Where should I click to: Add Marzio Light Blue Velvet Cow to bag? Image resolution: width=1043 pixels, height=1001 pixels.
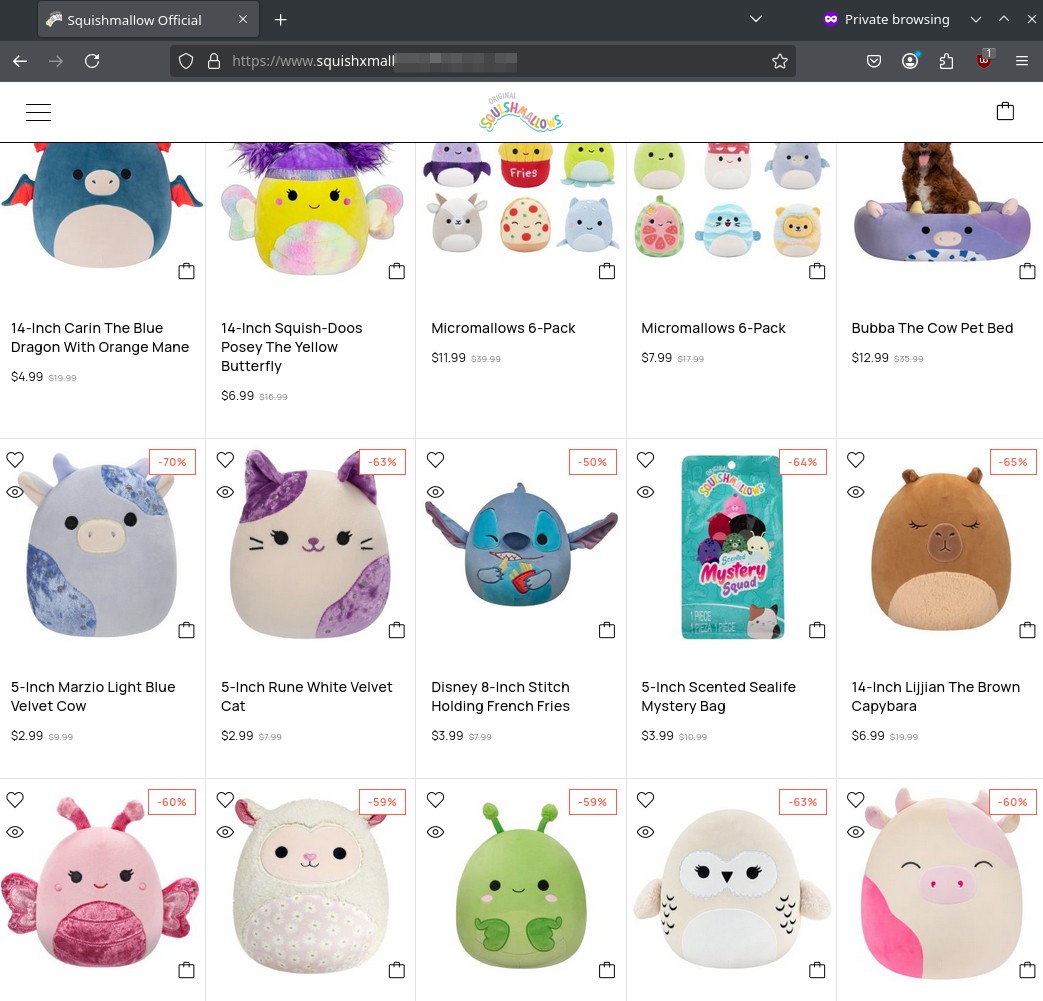(186, 630)
